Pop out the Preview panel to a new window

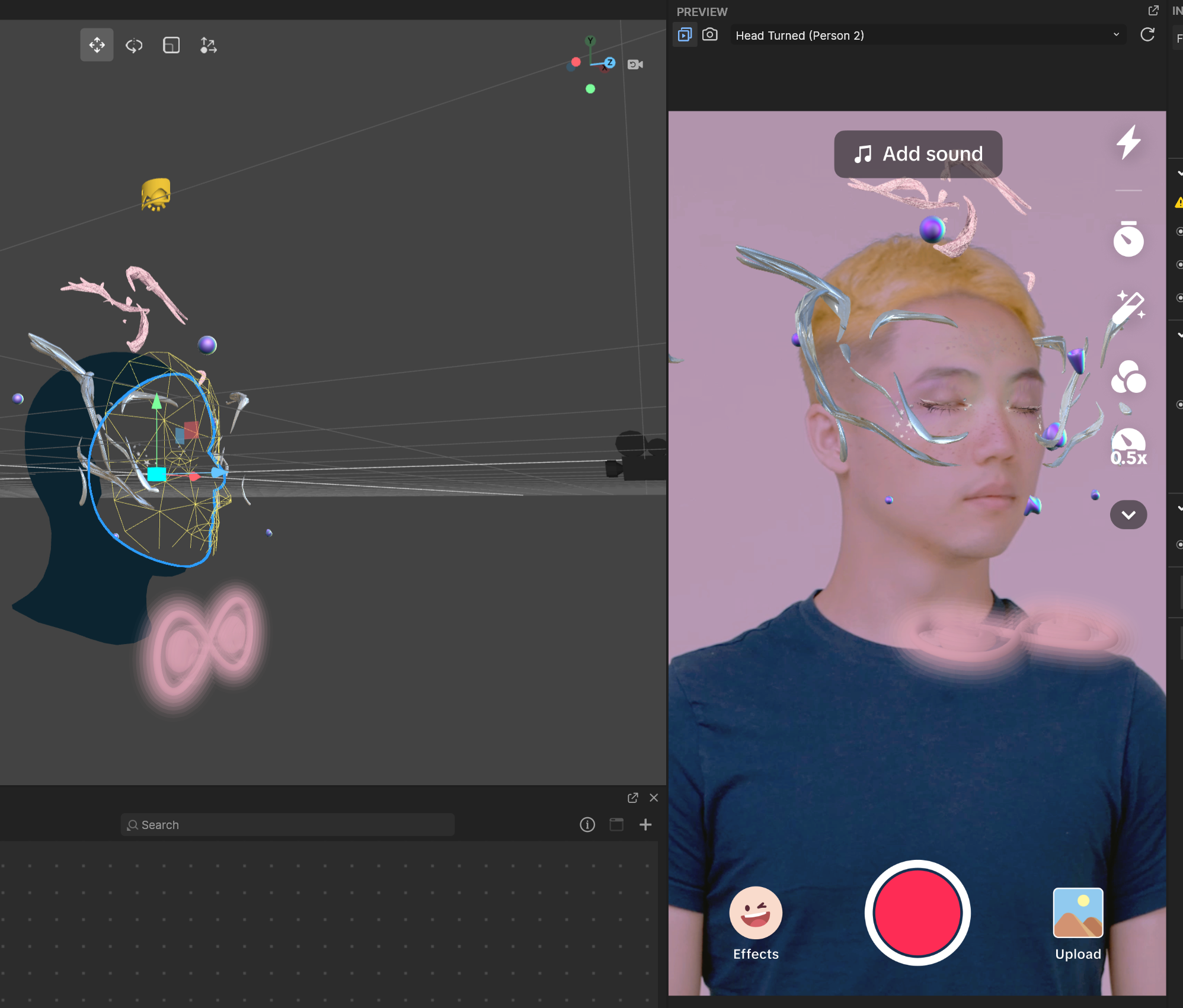pyautogui.click(x=1153, y=11)
